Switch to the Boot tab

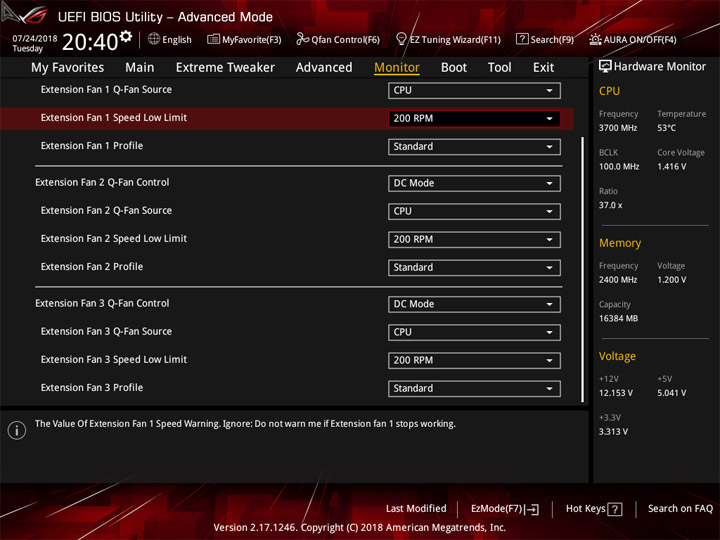454,68
